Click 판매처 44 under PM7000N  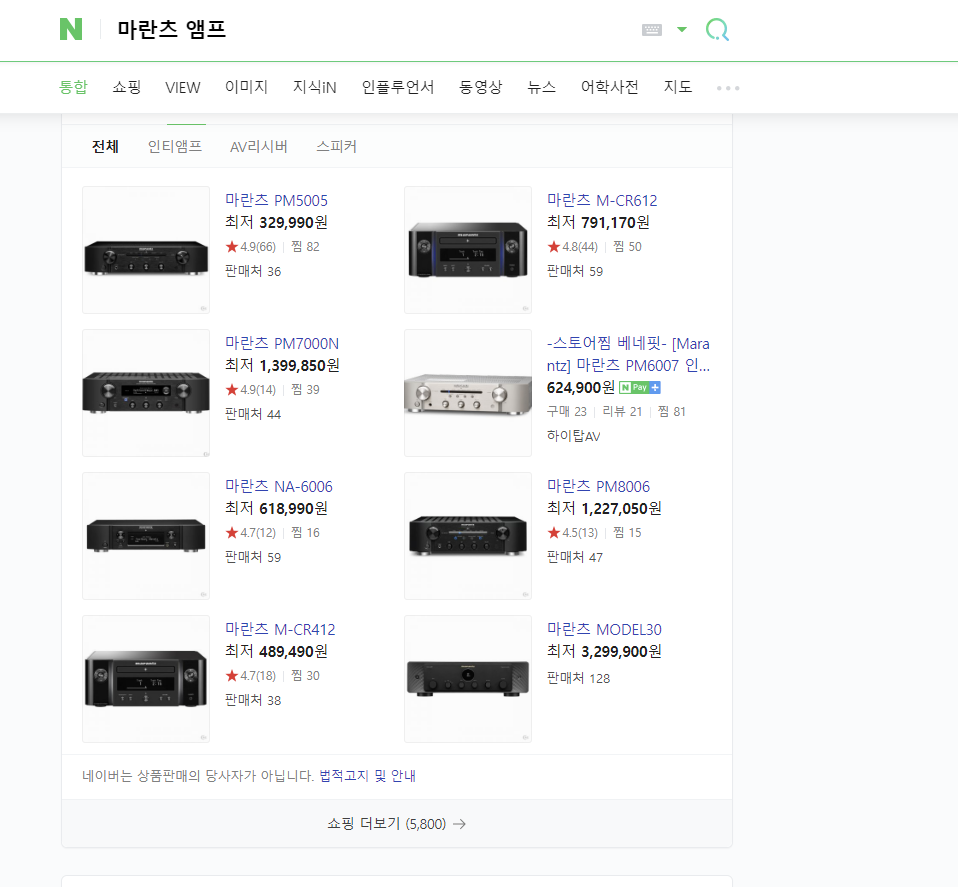click(x=253, y=414)
